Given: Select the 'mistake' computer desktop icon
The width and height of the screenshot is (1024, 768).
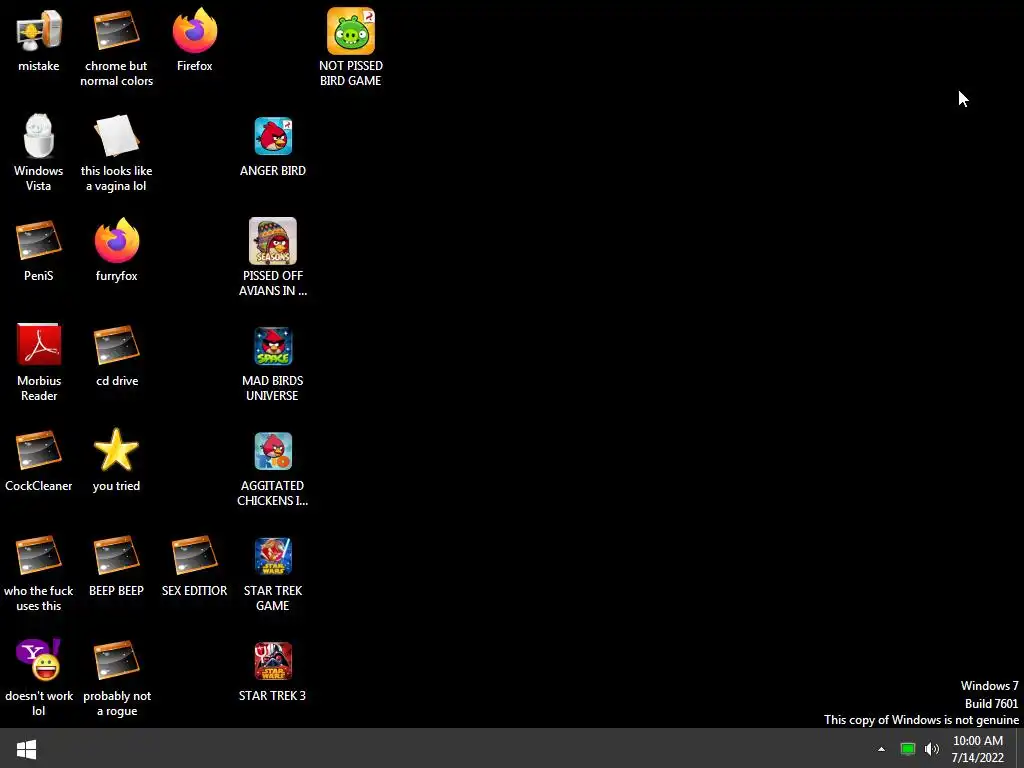Looking at the screenshot, I should pyautogui.click(x=39, y=31).
